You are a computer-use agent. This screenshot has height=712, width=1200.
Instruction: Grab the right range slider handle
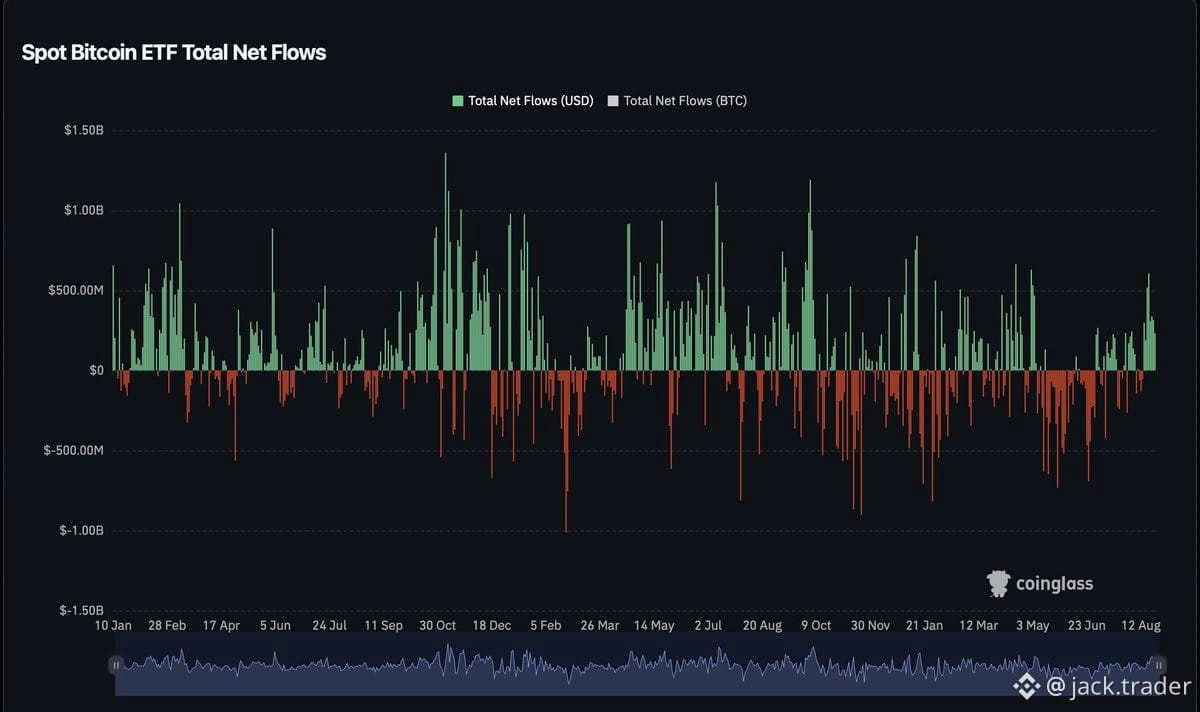pyautogui.click(x=1157, y=664)
